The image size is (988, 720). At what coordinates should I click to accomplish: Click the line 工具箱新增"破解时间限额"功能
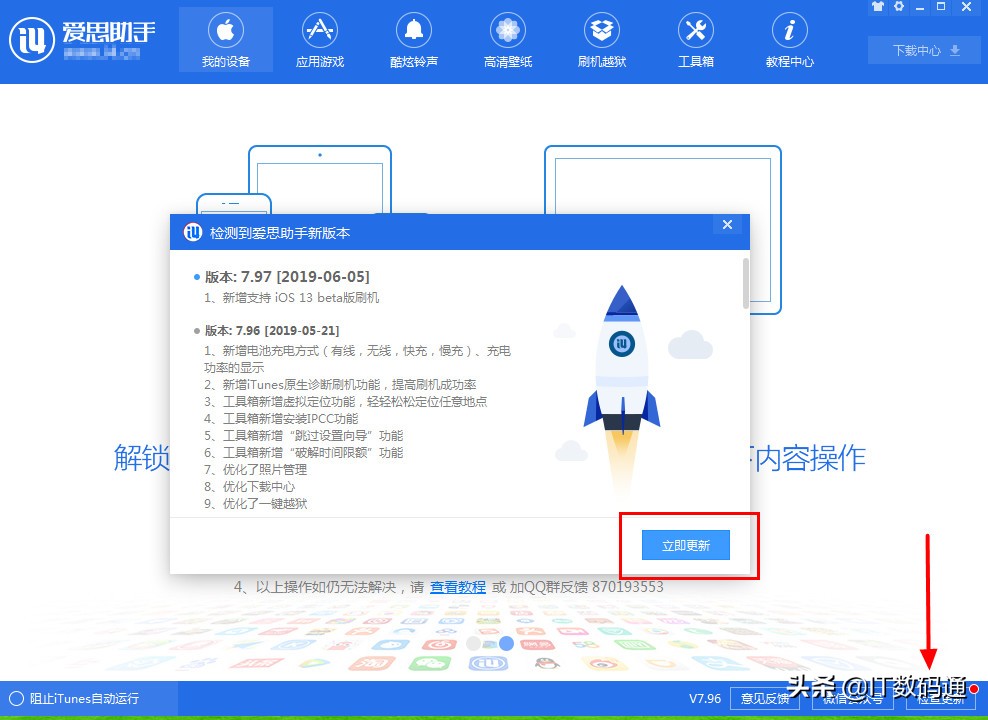tap(304, 452)
